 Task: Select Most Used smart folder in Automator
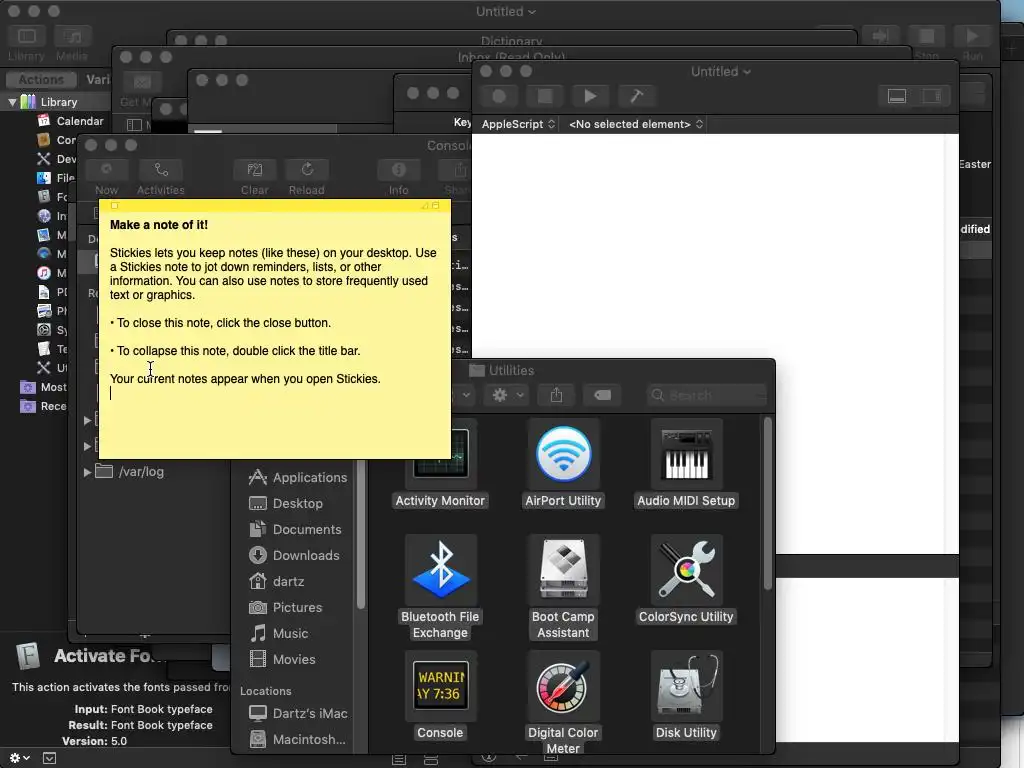pyautogui.click(x=44, y=387)
